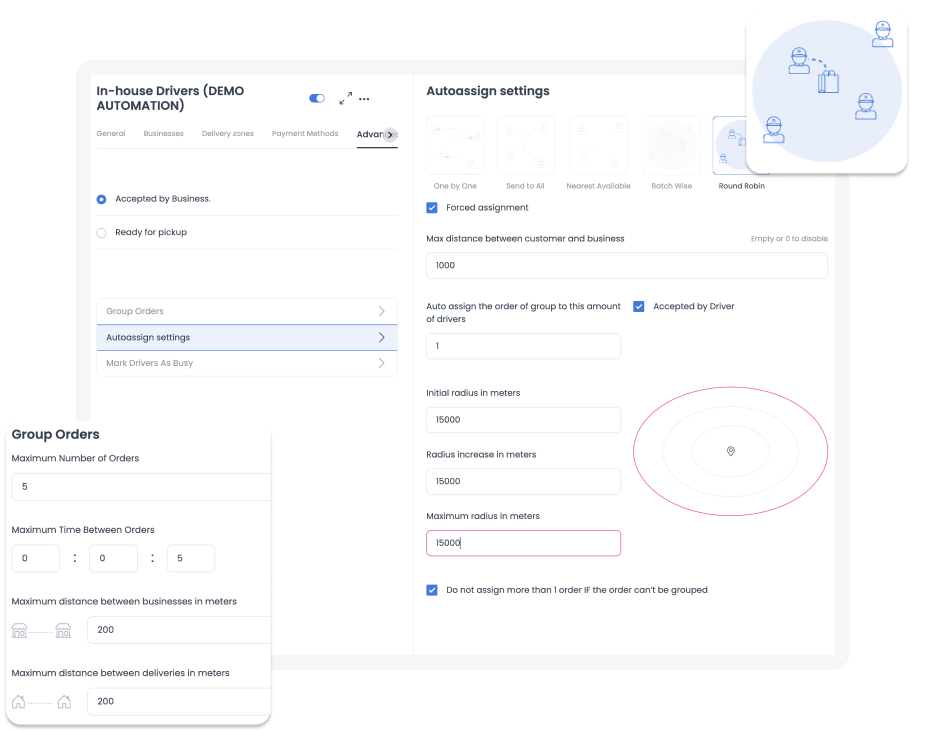Click the Maximum radius in meters field
926x731 pixels.
[523, 543]
